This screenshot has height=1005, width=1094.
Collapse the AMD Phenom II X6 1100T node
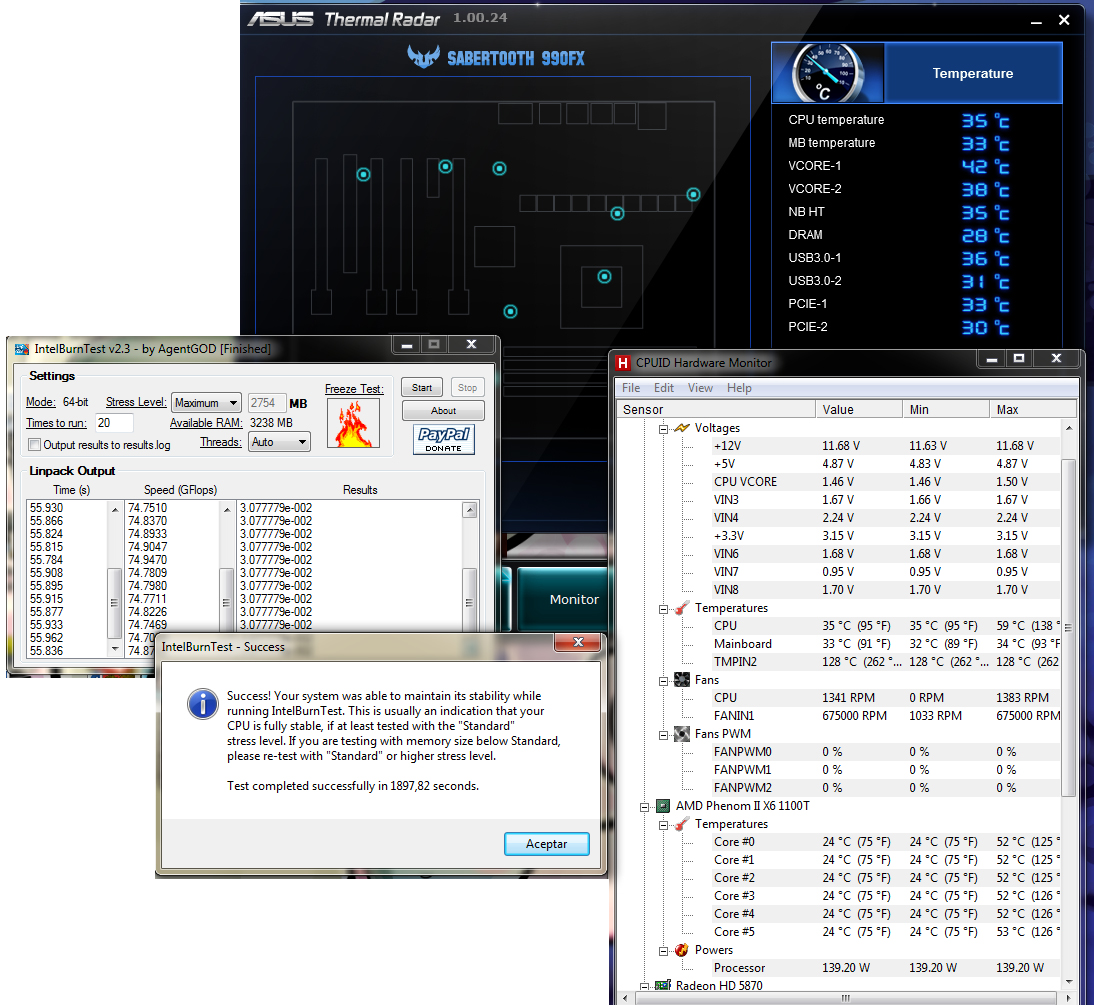644,807
